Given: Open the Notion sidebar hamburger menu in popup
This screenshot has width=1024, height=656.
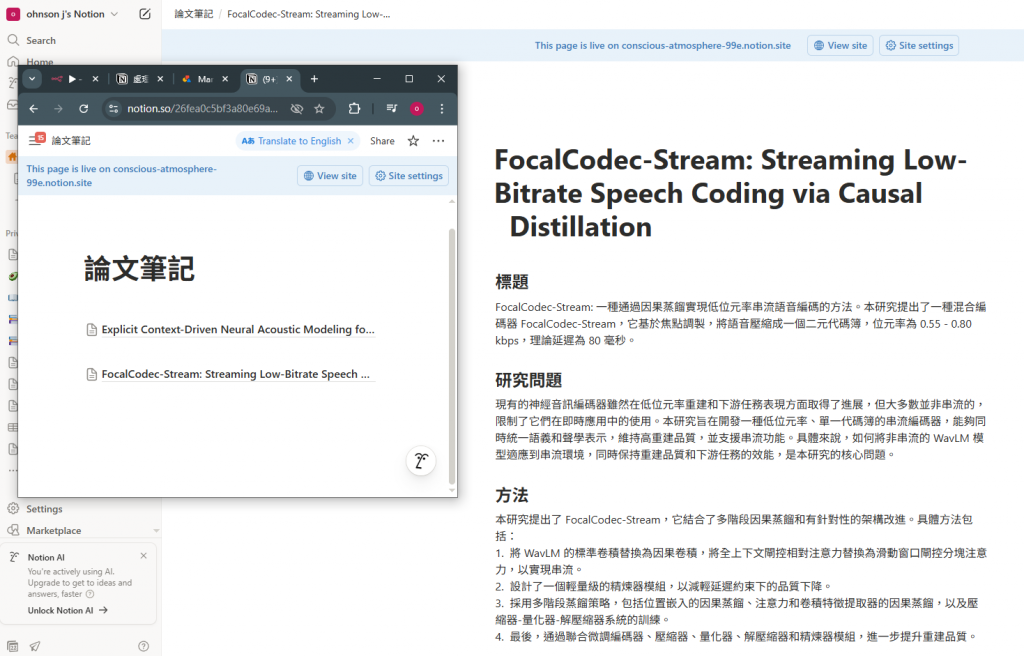Looking at the screenshot, I should pos(37,140).
